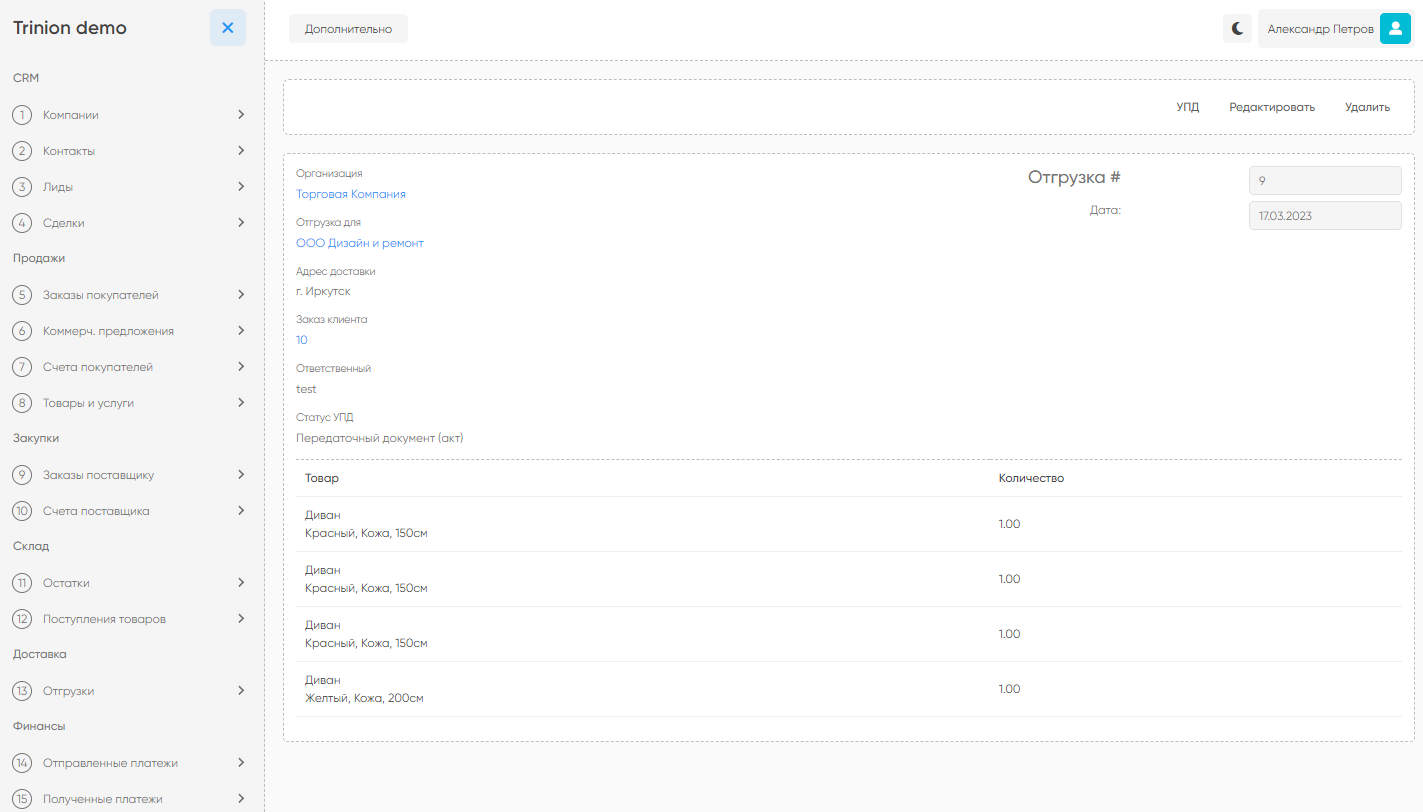Expand the Лиды chevron
1423x812 pixels.
point(241,186)
